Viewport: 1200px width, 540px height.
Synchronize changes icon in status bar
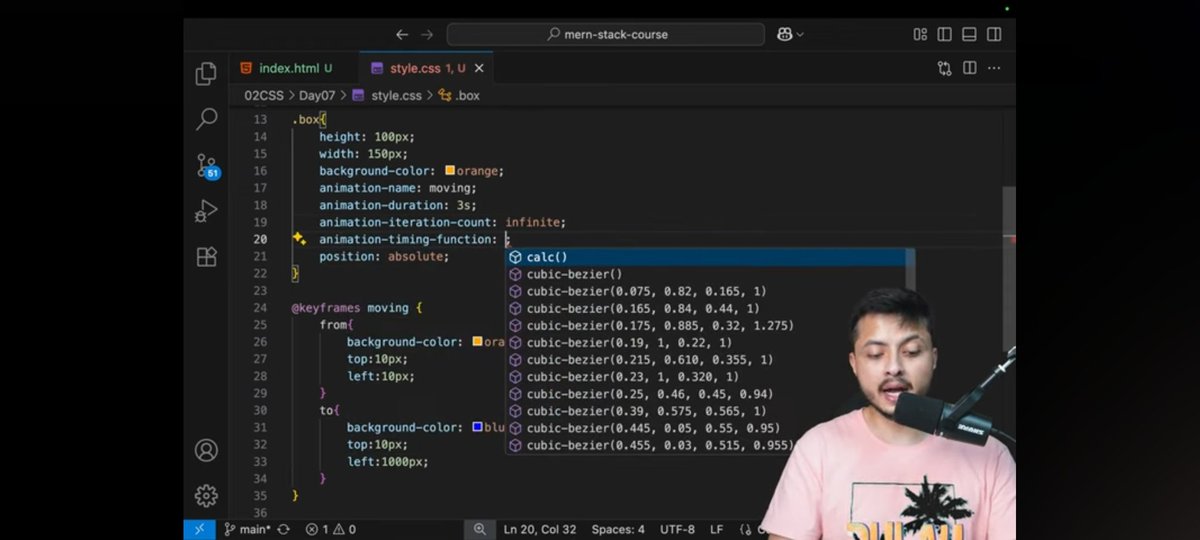pyautogui.click(x=283, y=529)
